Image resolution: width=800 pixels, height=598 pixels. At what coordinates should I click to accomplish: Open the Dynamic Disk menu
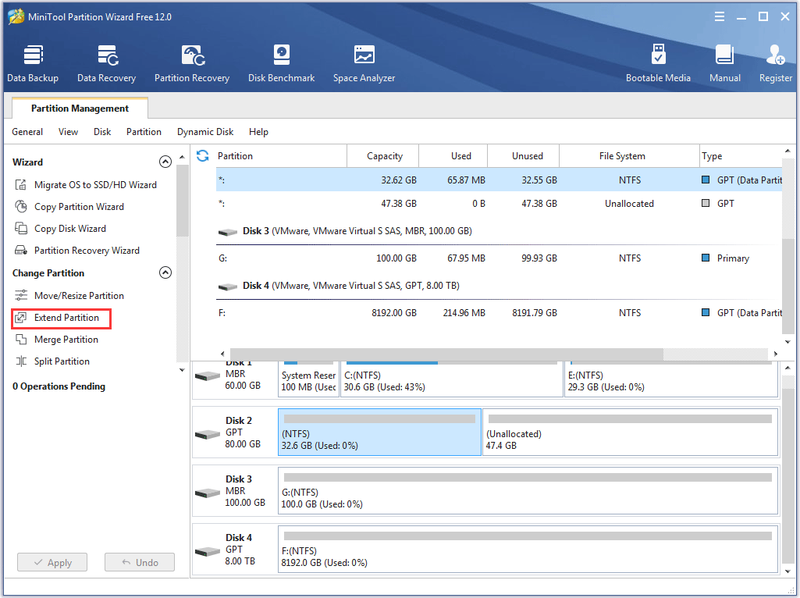coord(205,132)
